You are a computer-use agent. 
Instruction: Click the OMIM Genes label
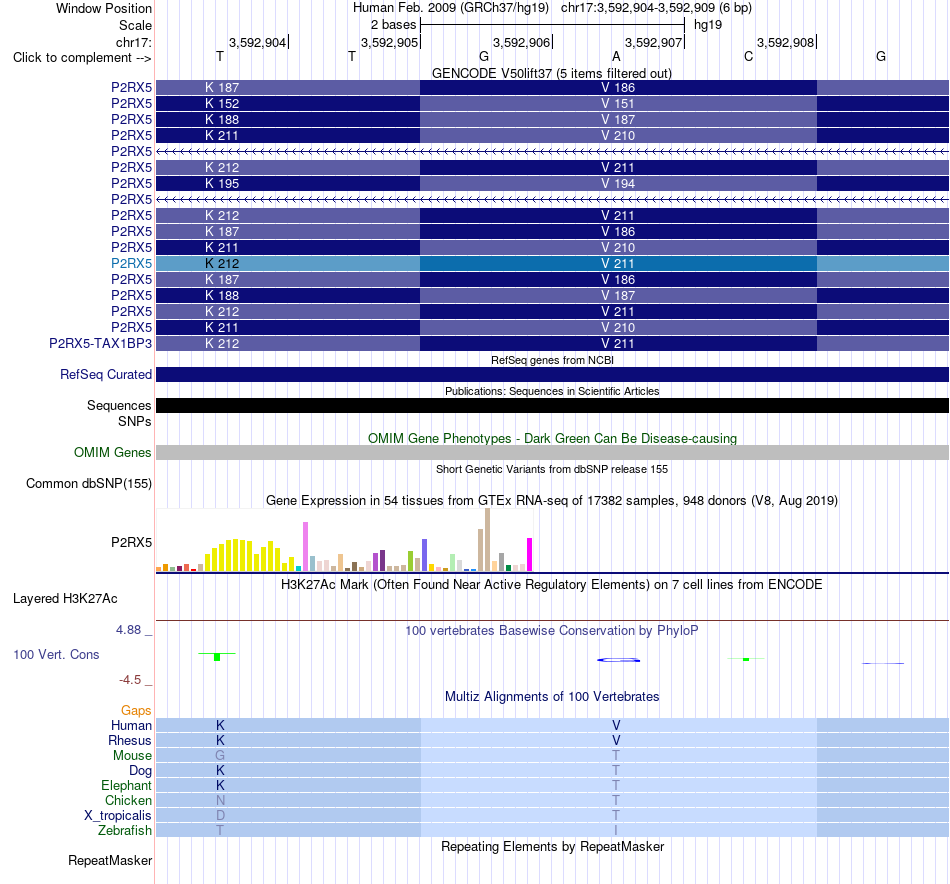click(113, 453)
